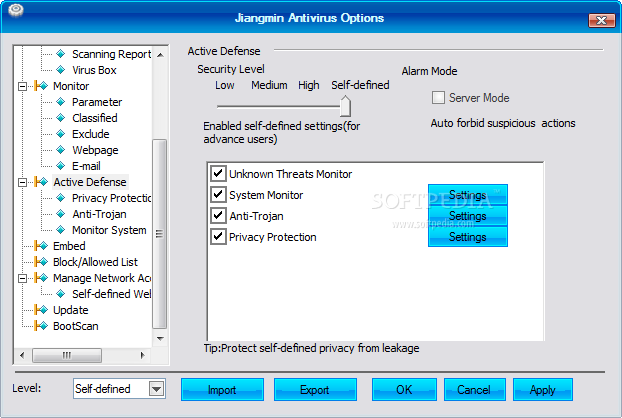Select Webpage in the tree
622x418 pixels.
click(95, 150)
